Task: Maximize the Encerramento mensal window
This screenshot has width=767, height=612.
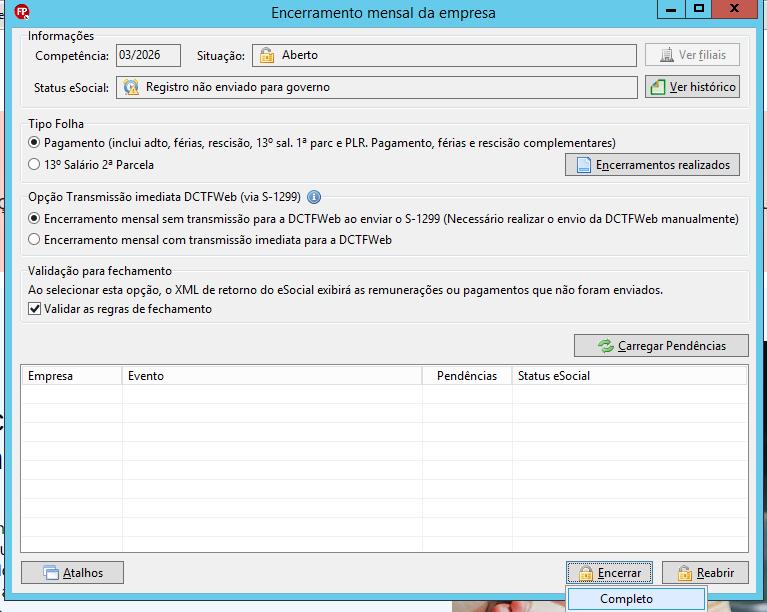Action: [699, 9]
